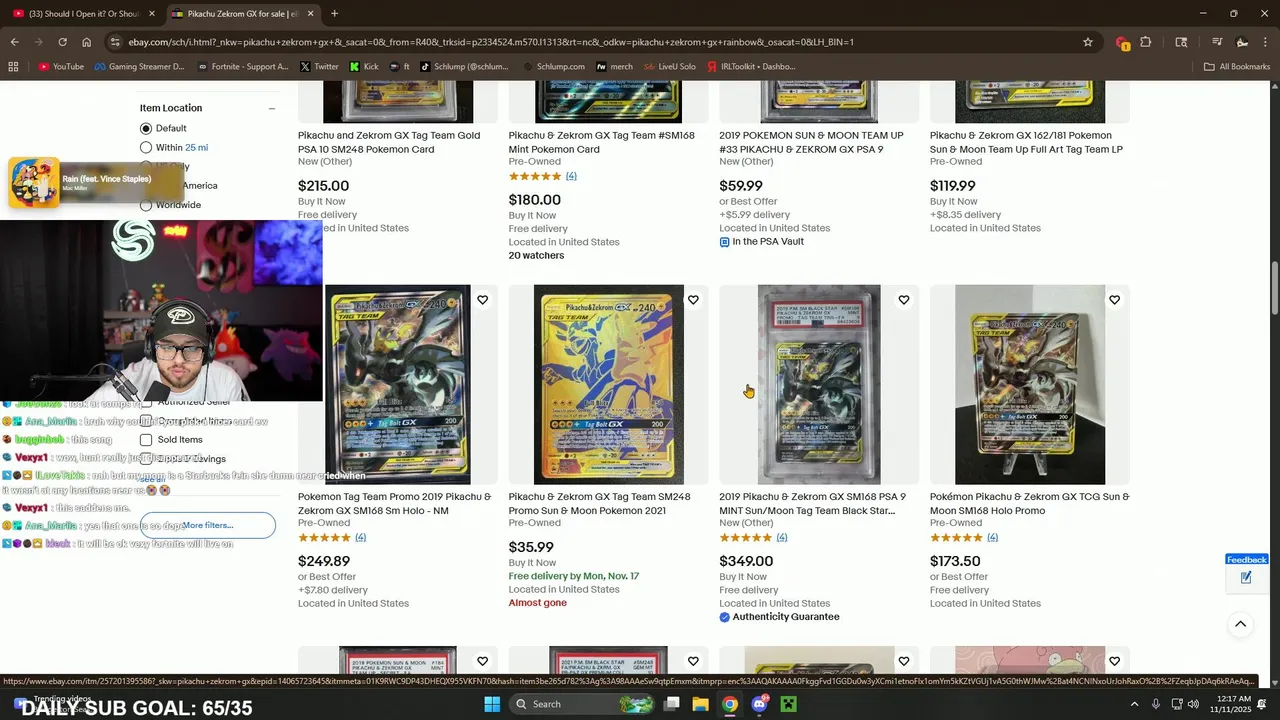Open Discord from the taskbar
Viewport: 1280px width, 720px height.
point(759,704)
